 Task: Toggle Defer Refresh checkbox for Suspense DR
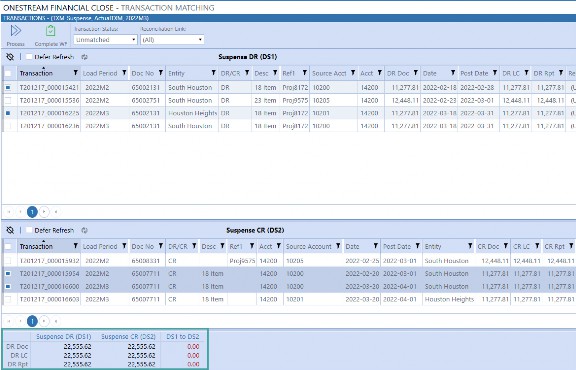[29, 57]
